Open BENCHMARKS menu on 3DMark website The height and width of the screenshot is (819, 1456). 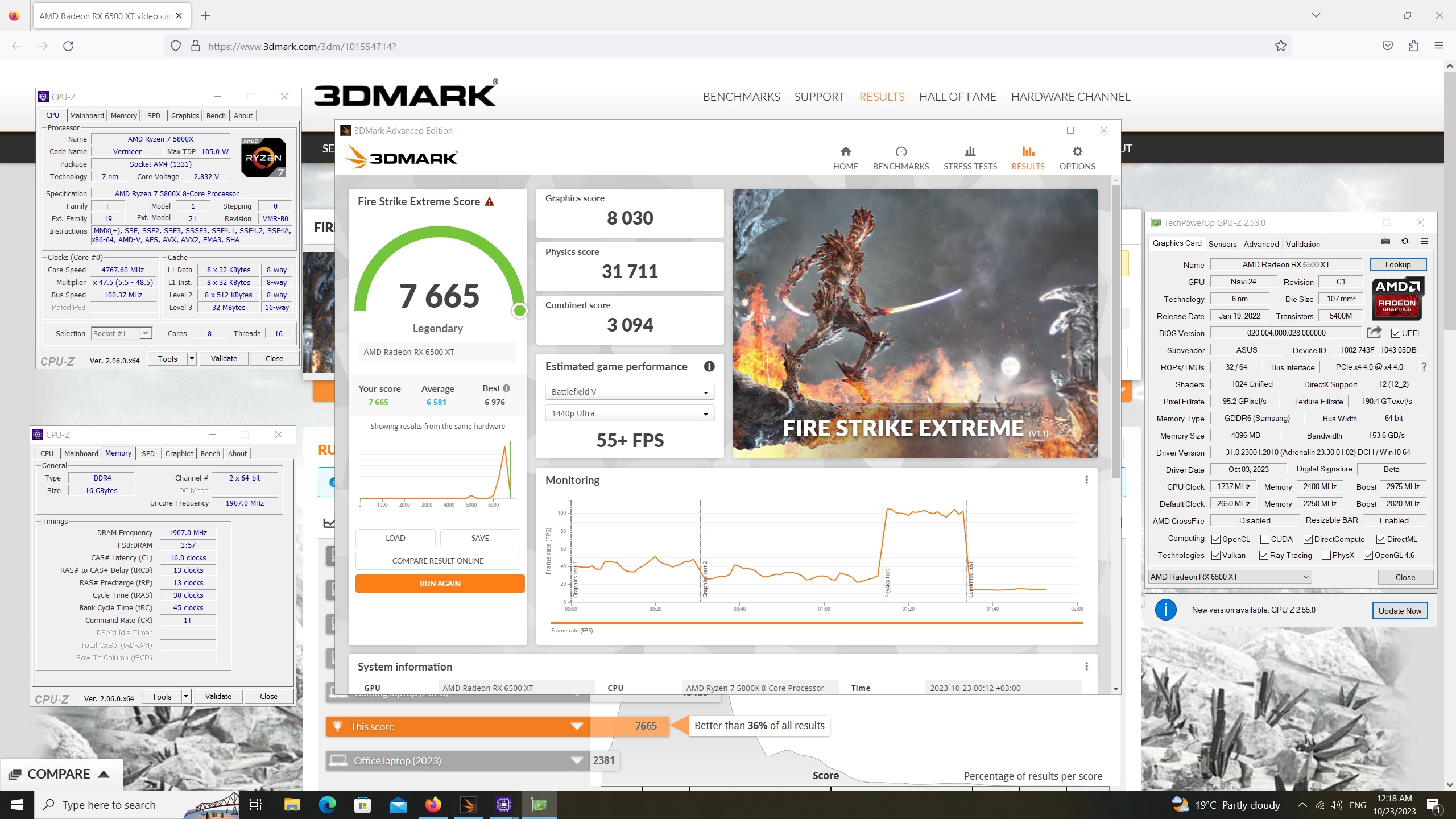(x=741, y=97)
